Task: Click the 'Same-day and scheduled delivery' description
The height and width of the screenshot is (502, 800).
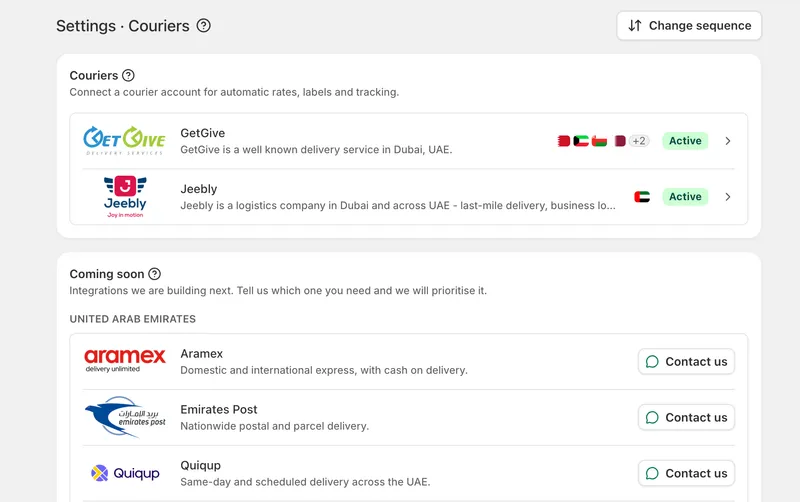Action: tap(305, 482)
